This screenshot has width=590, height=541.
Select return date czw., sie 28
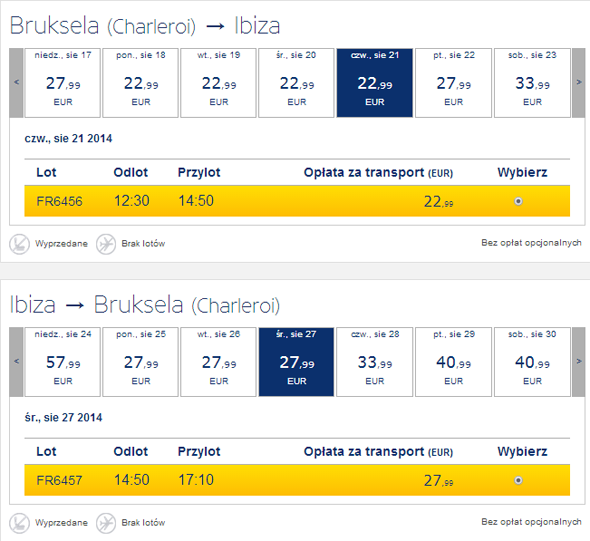click(374, 362)
